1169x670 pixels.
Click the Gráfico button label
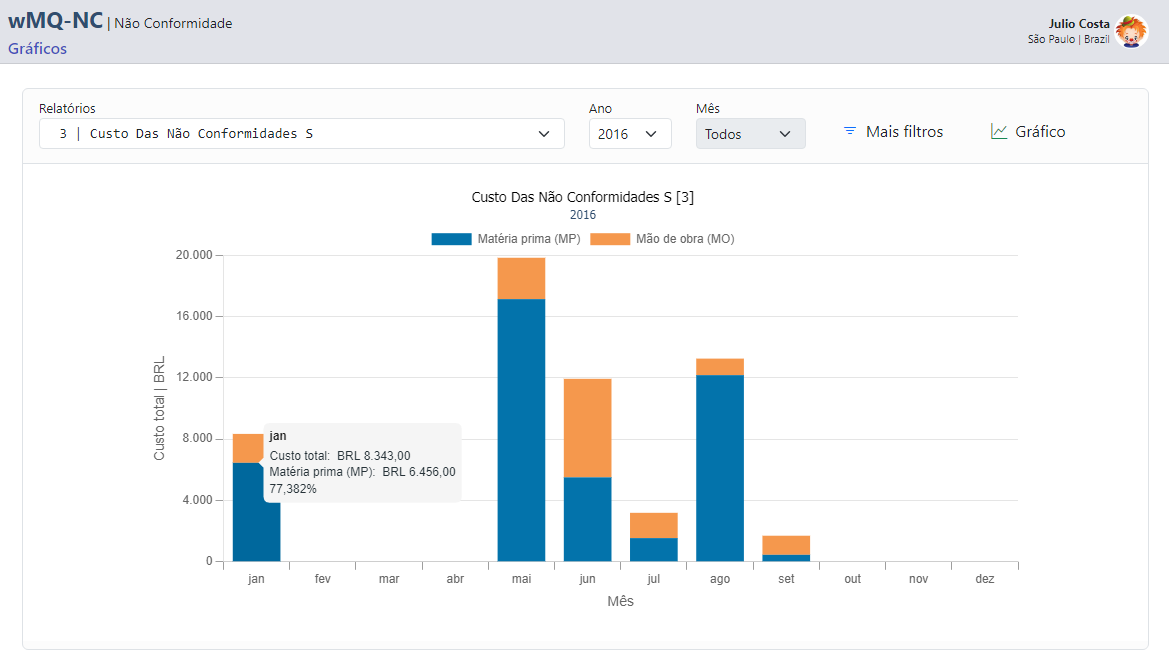tap(1040, 131)
